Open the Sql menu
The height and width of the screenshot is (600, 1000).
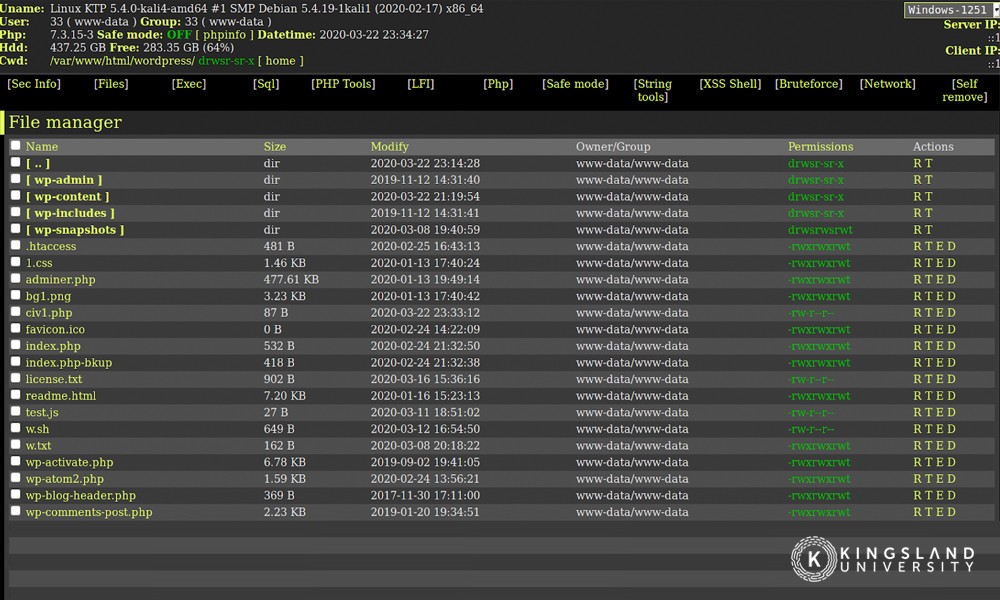click(x=266, y=84)
